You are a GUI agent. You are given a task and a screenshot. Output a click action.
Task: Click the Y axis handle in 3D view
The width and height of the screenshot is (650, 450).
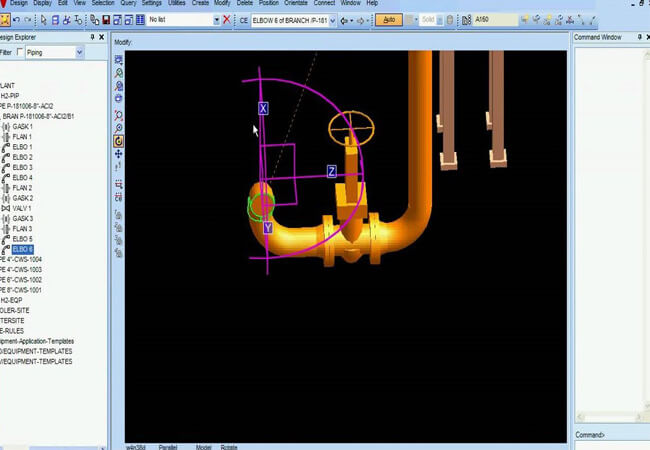click(268, 227)
